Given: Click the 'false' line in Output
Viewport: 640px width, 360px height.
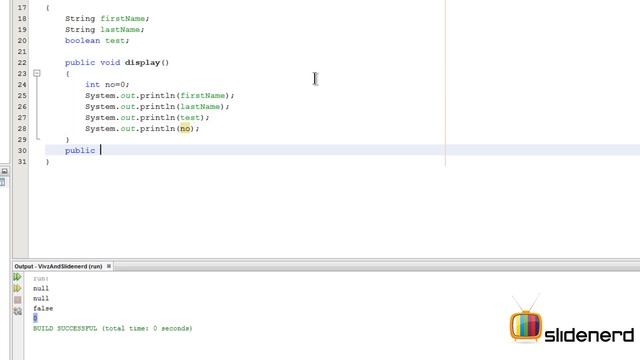Looking at the screenshot, I should point(43,309).
